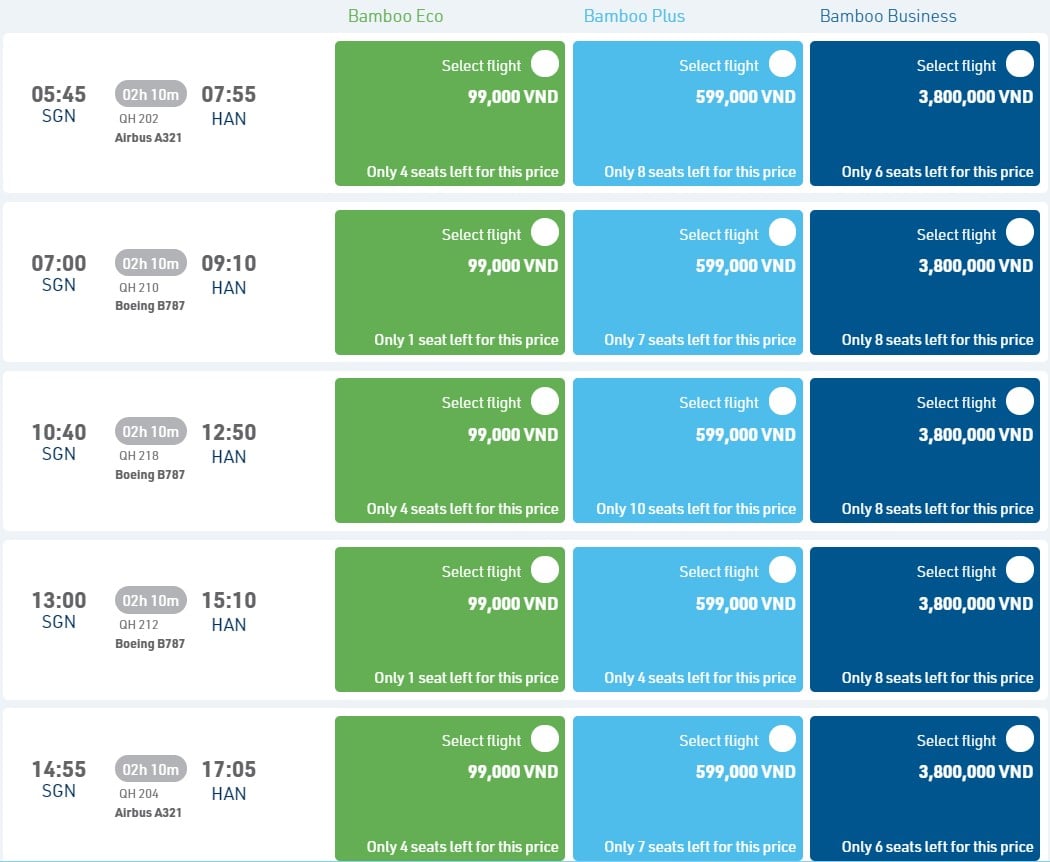The image size is (1050, 862).
Task: Select Bamboo Business radio for 13:00 flight
Action: tap(1019, 570)
